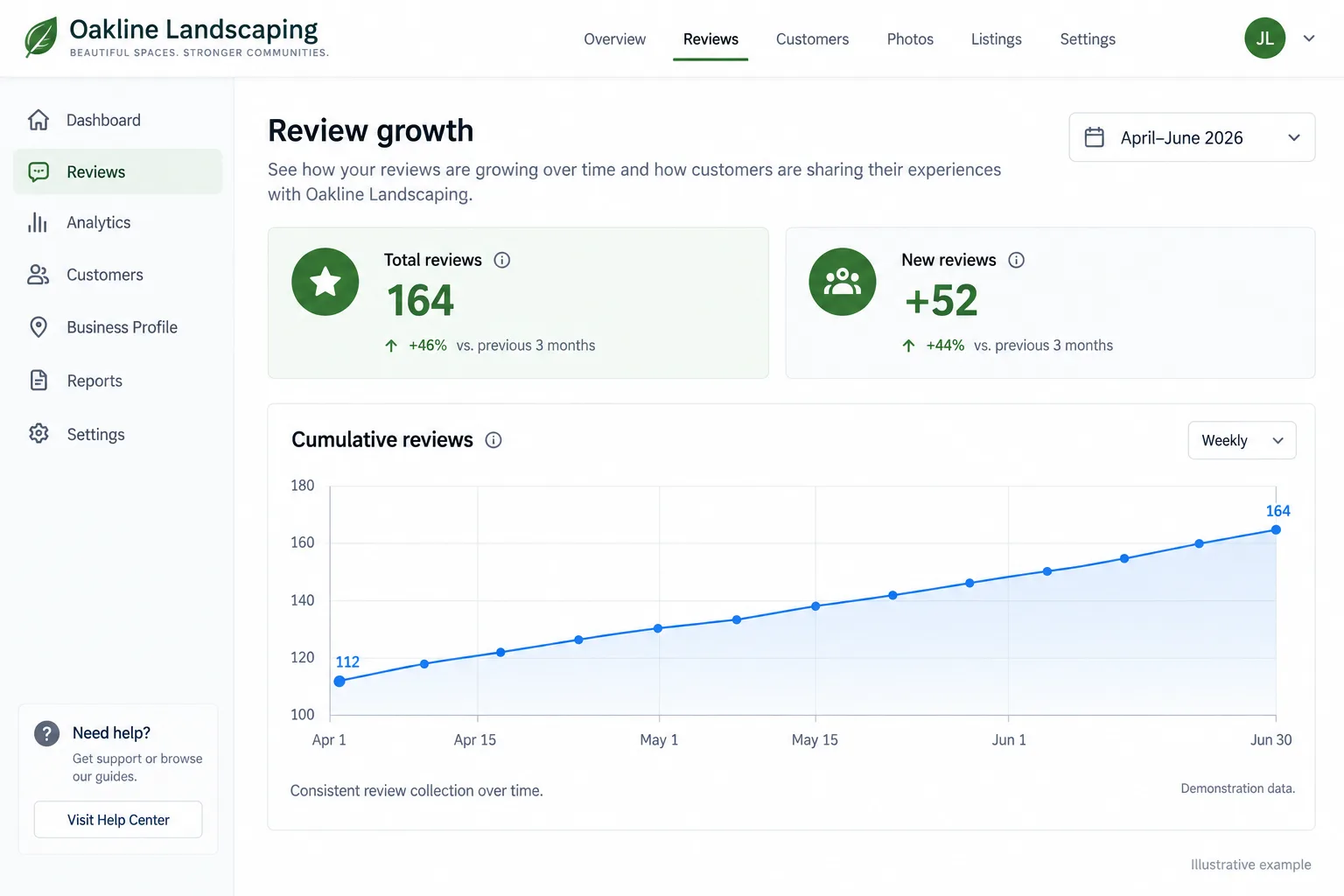The image size is (1344, 896).
Task: Click the Cumulative reviews chart title
Action: tap(382, 440)
